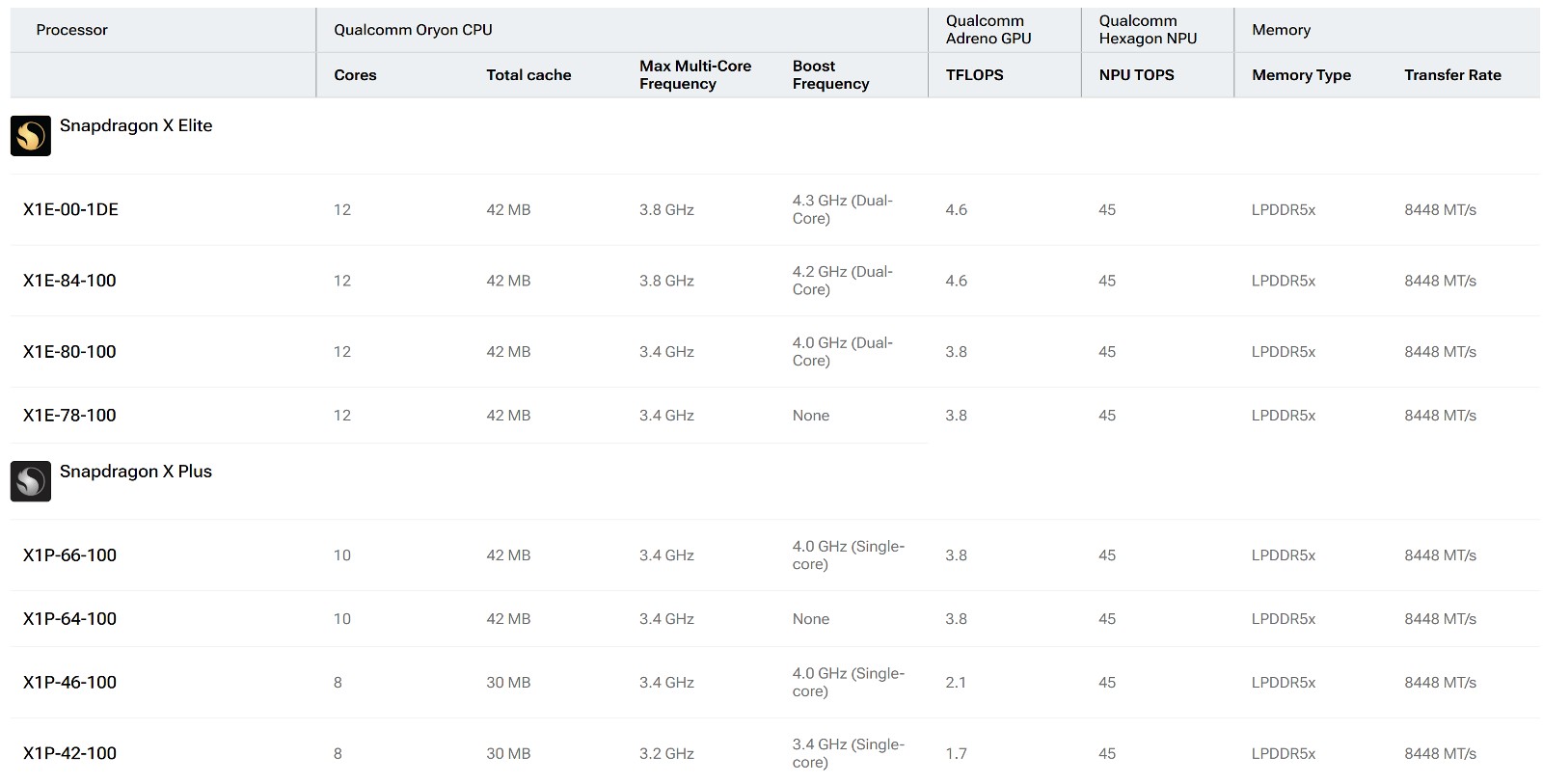
Task: Select processor X1E-00-1DE
Action: coord(70,209)
